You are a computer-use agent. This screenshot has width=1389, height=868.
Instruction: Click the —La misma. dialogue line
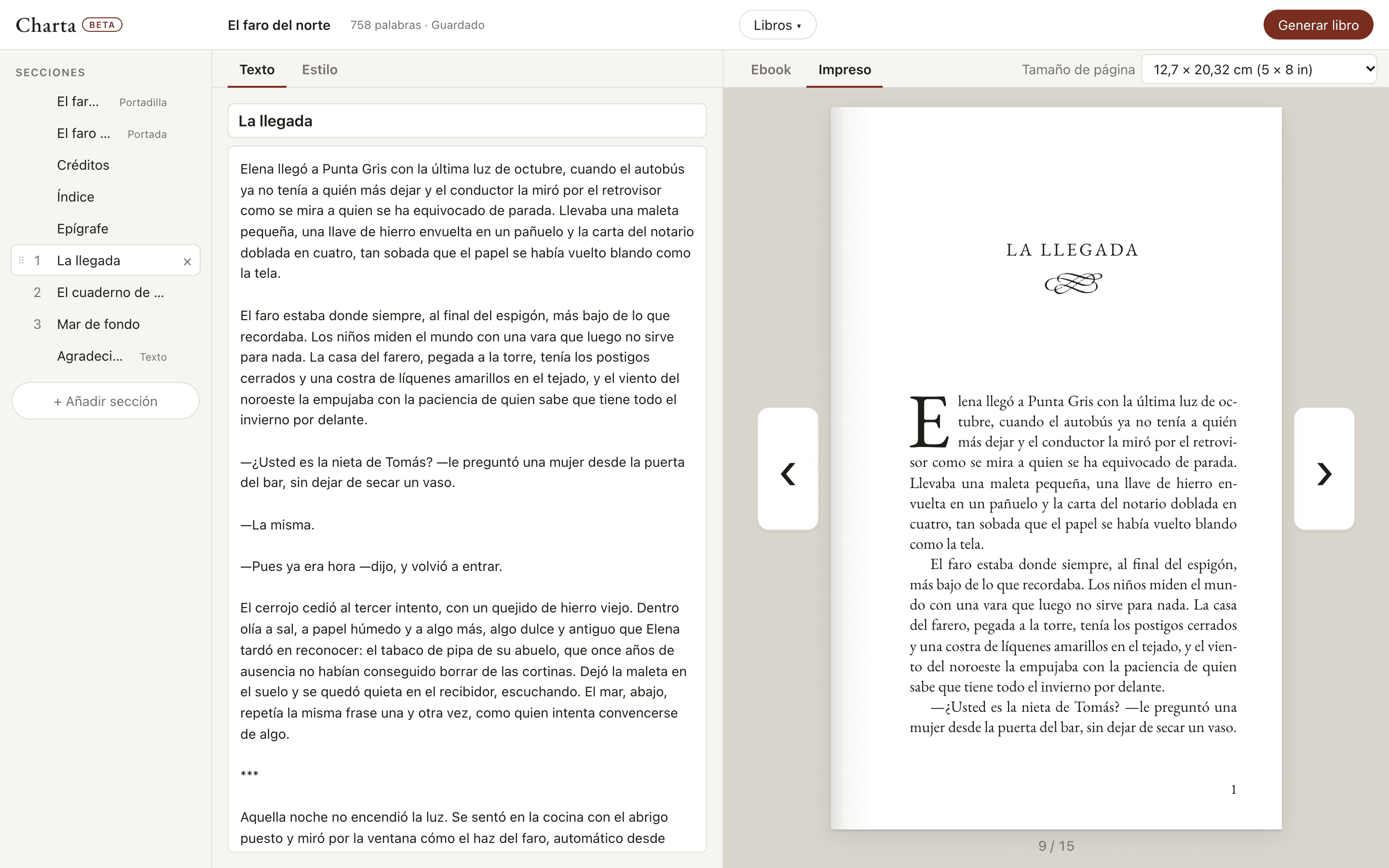click(277, 525)
